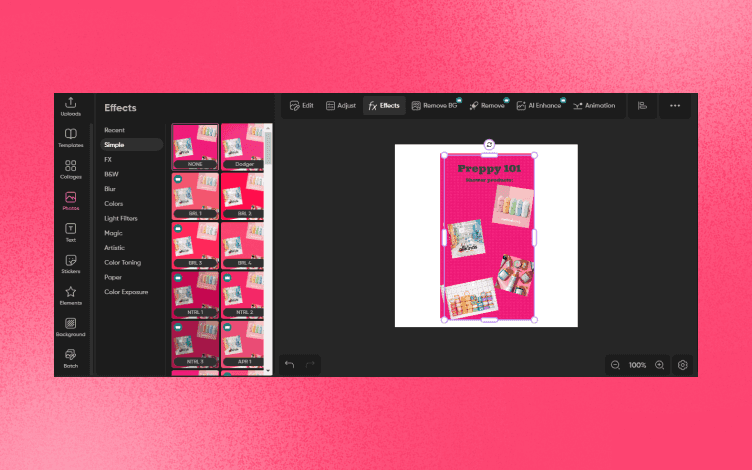Select the Light Filters category

[x=121, y=218]
